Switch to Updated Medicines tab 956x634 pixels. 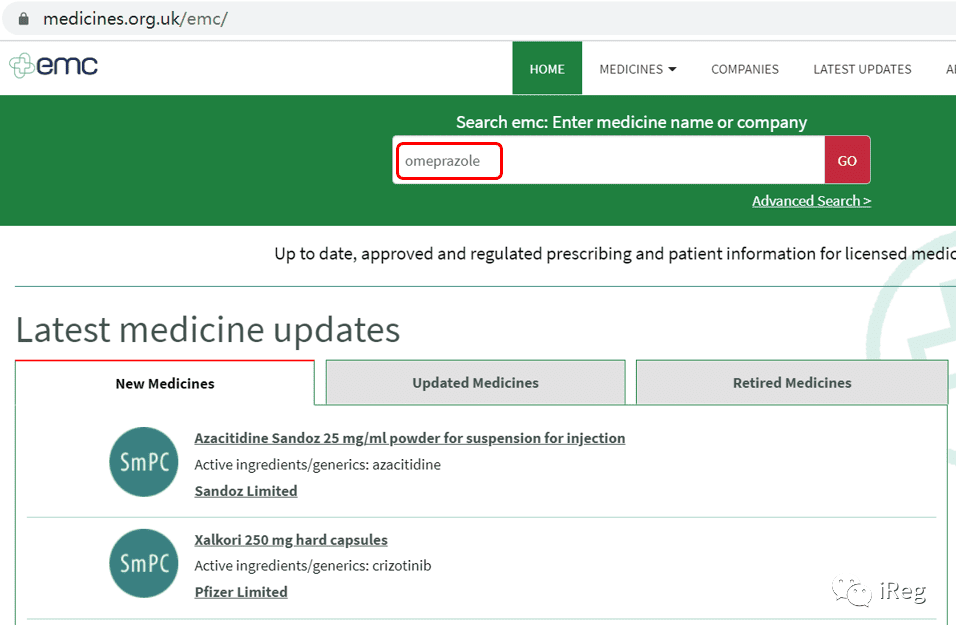476,383
